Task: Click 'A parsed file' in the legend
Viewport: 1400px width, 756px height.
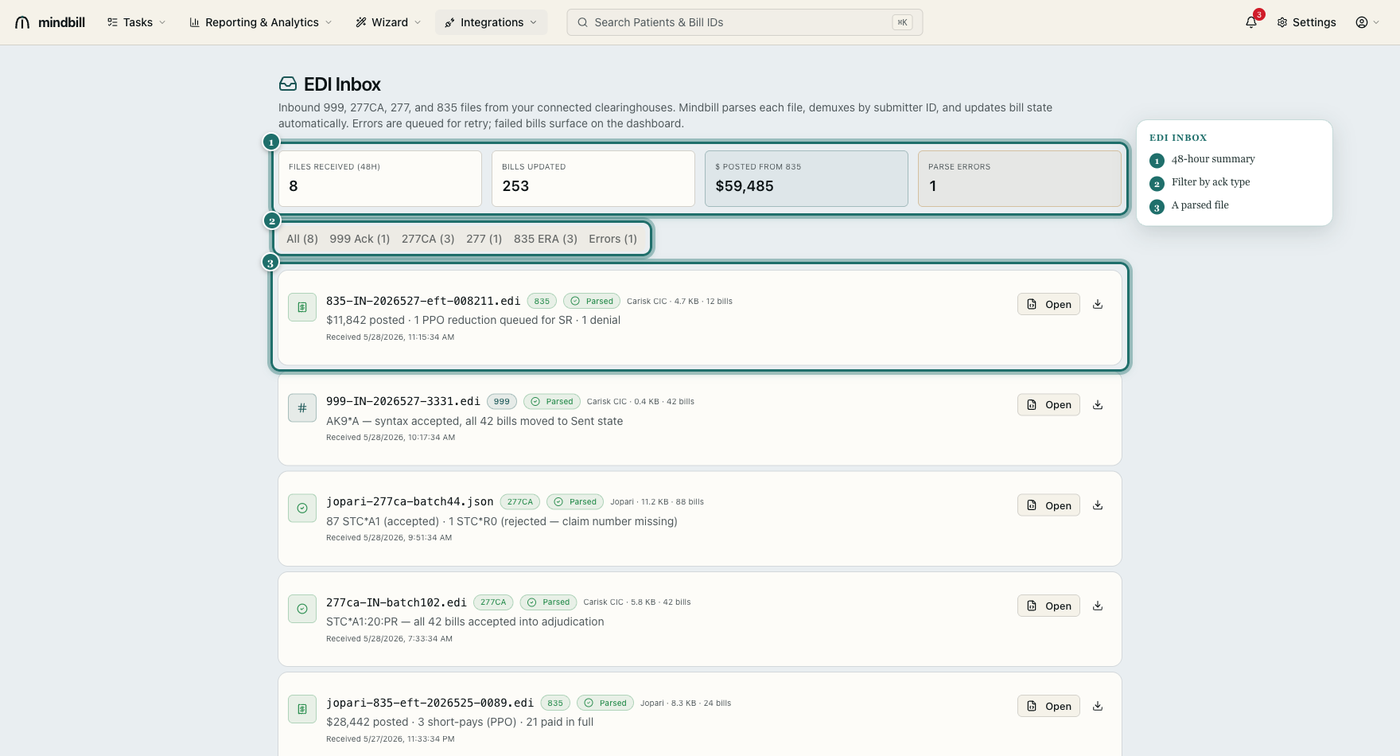Action: pos(1200,205)
